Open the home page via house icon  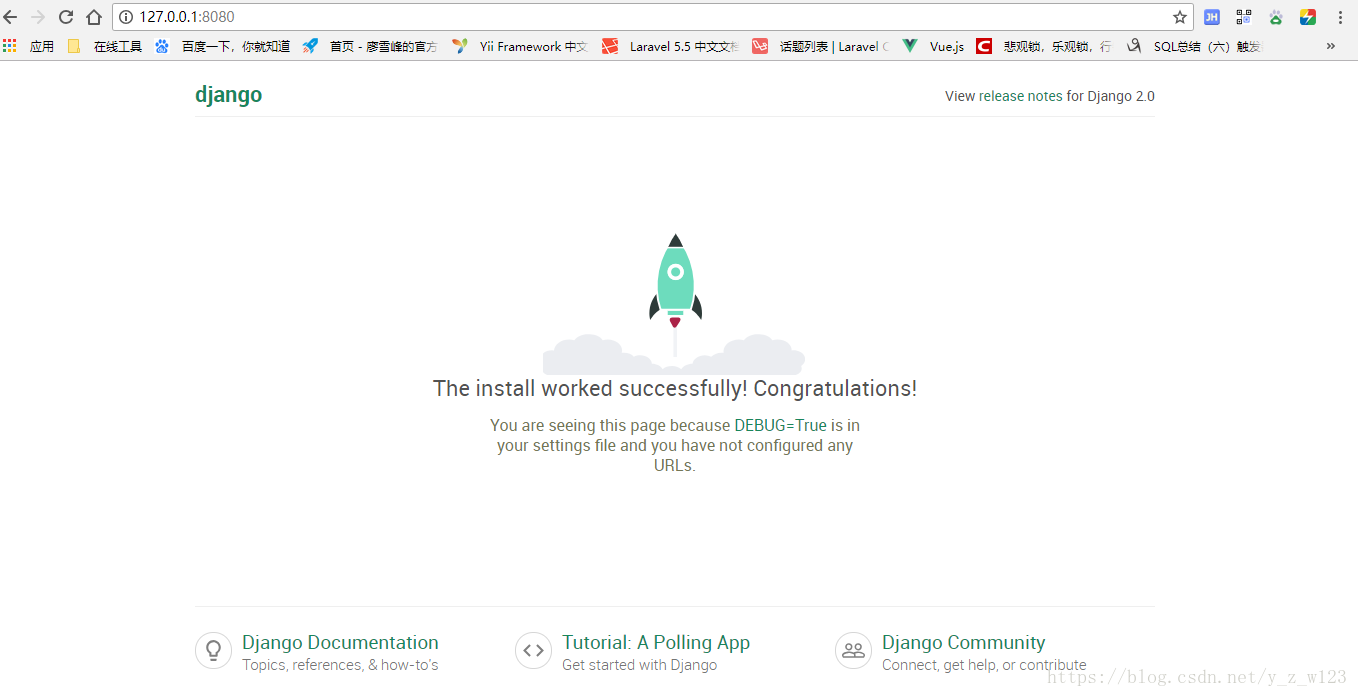pos(94,17)
